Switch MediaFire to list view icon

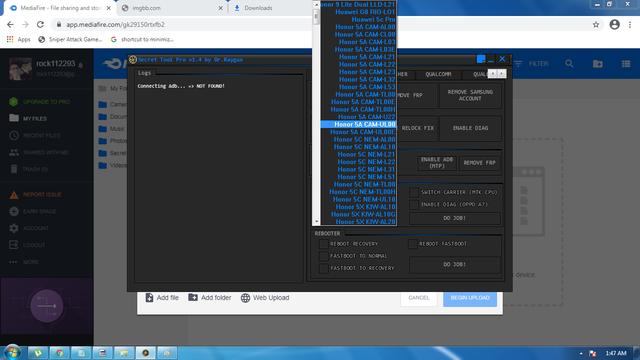coord(626,64)
